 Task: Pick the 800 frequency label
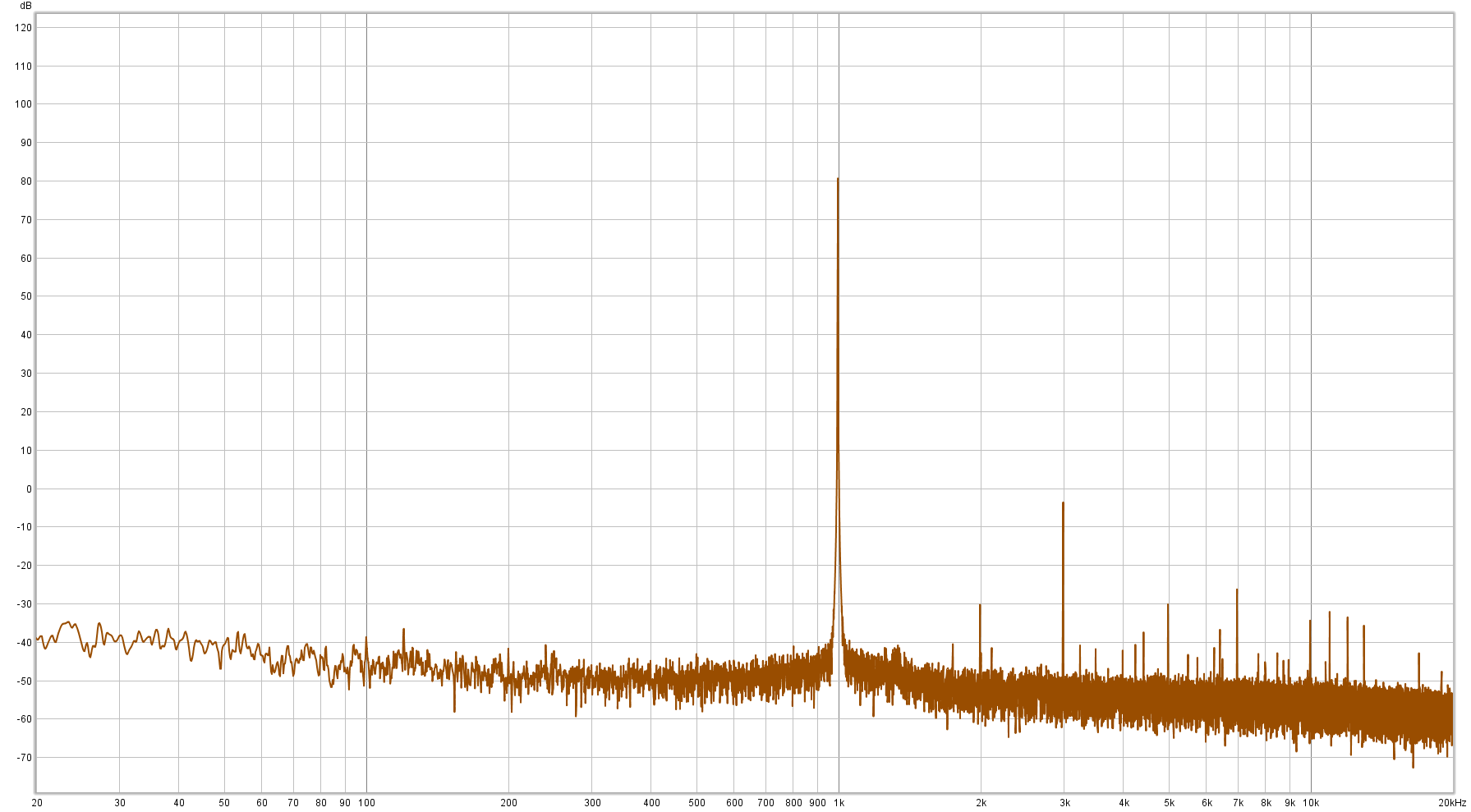[793, 803]
